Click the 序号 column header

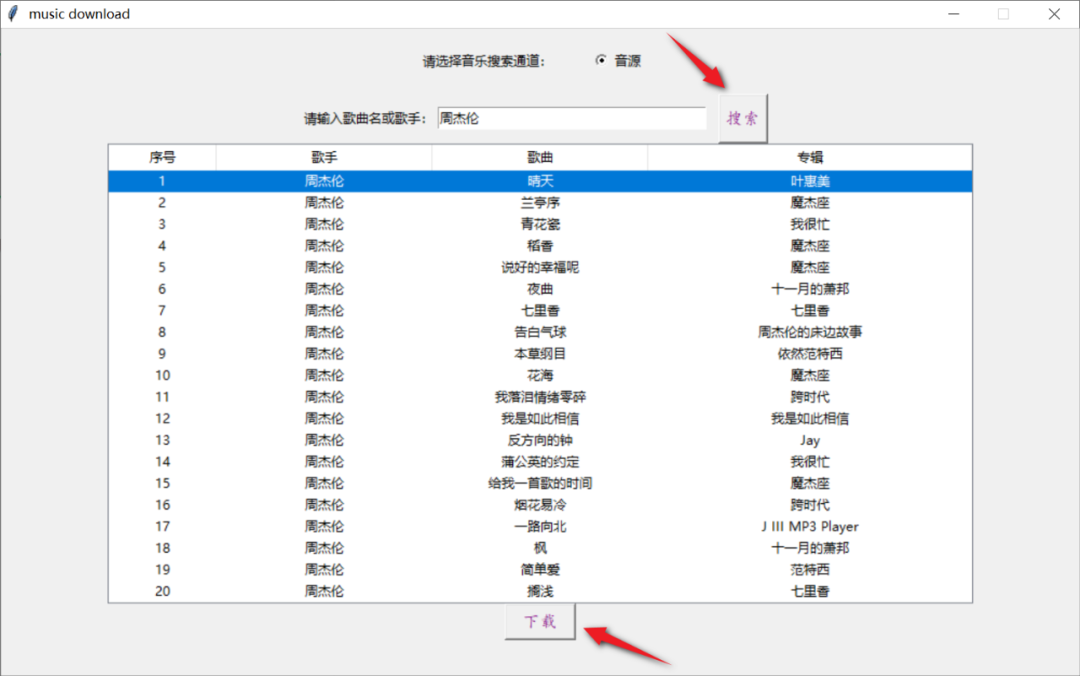point(161,157)
